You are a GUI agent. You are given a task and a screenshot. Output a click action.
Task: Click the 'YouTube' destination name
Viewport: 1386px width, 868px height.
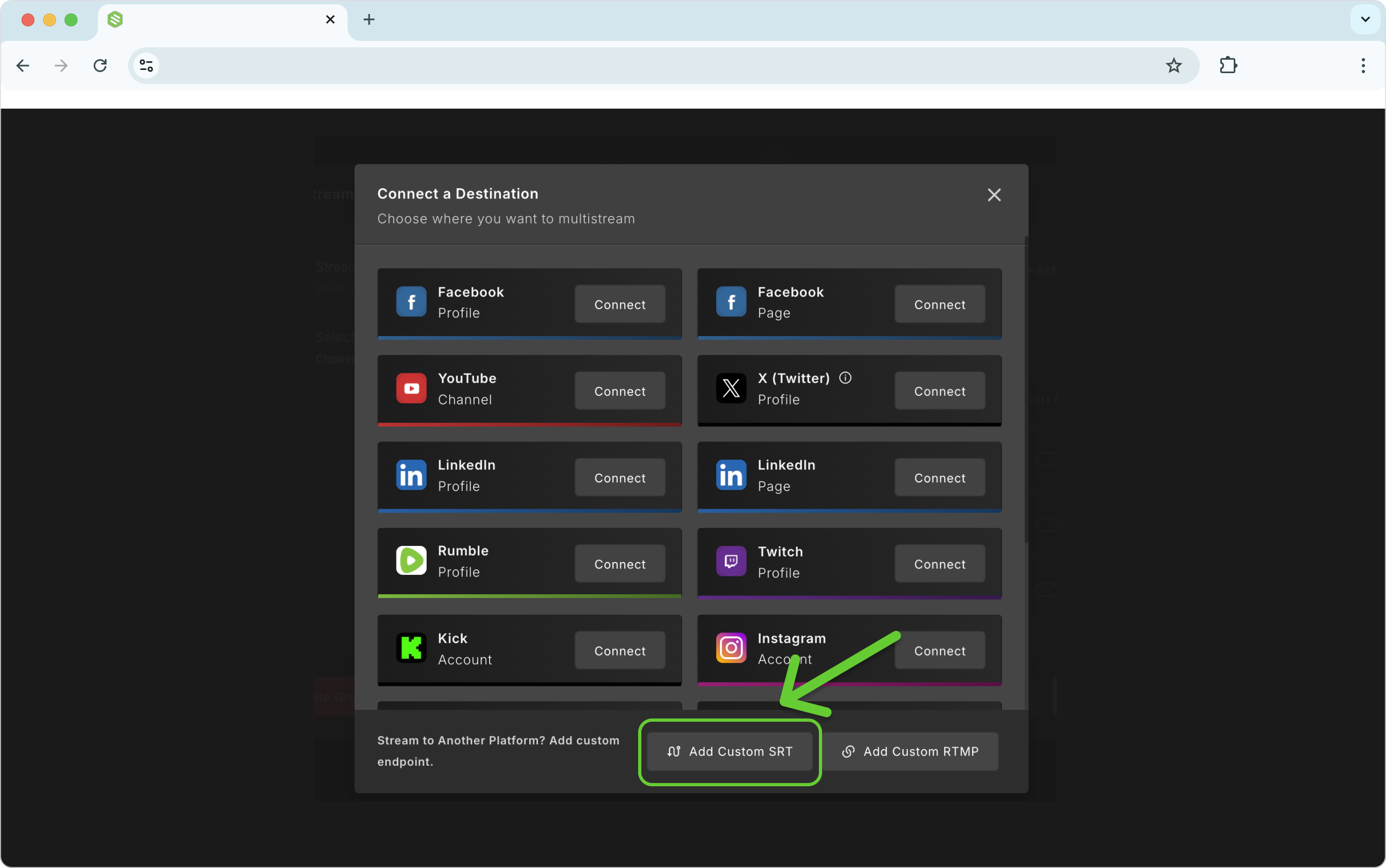467,378
